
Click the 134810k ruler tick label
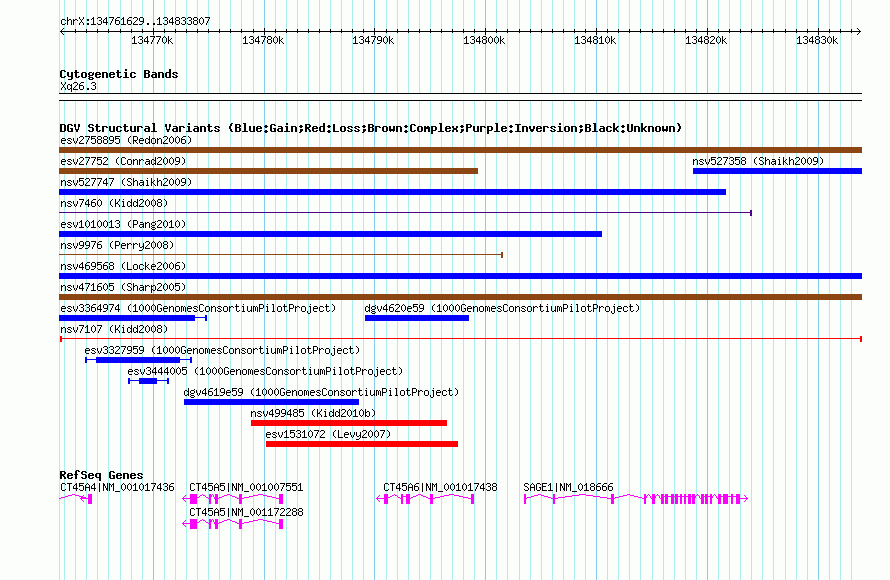coord(595,40)
